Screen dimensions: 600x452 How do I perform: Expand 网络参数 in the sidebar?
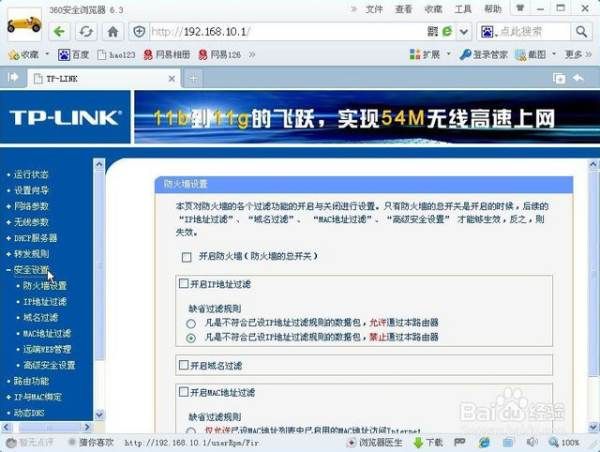(31, 206)
